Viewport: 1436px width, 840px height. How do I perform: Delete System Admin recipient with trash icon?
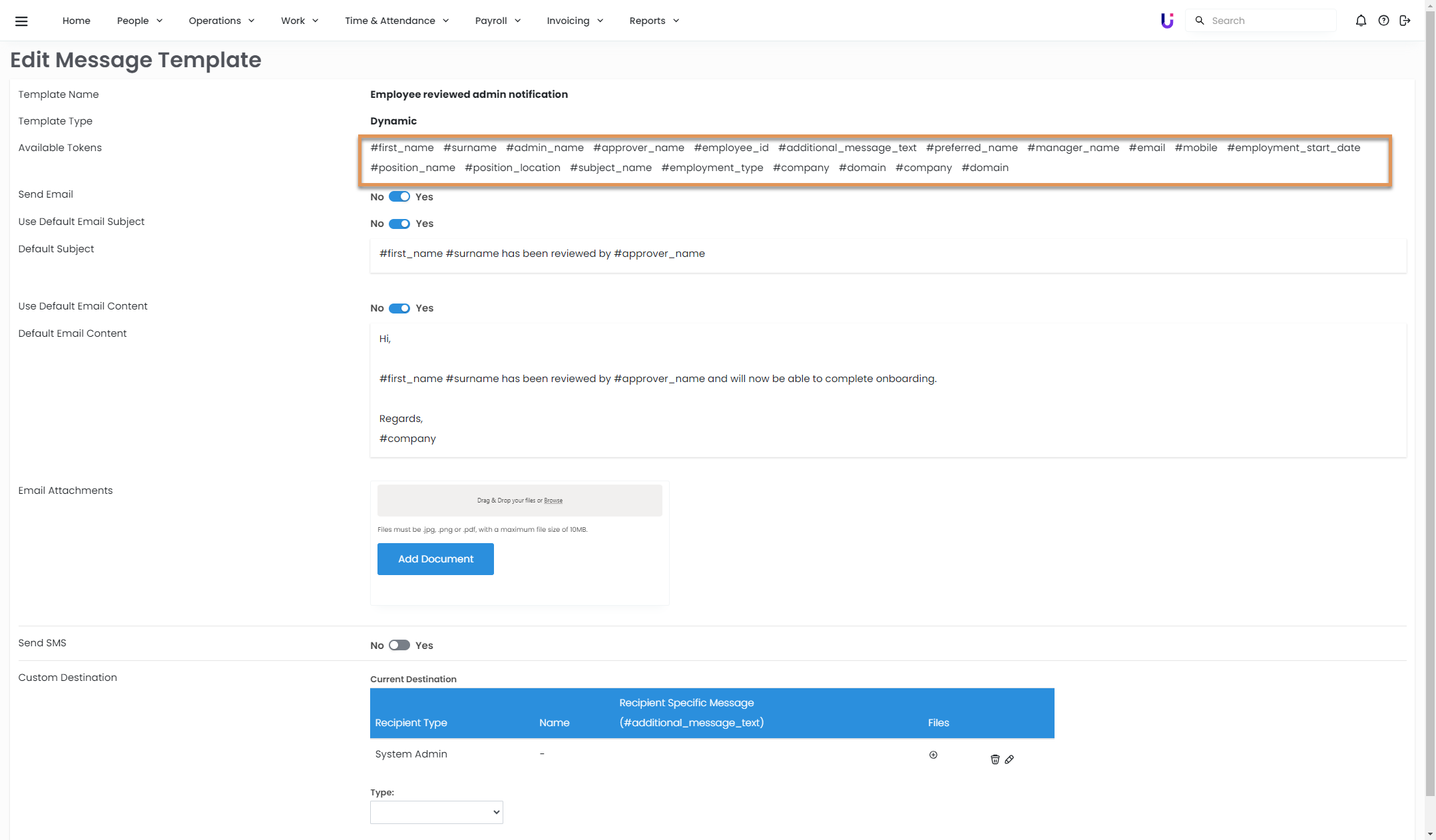pyautogui.click(x=995, y=759)
